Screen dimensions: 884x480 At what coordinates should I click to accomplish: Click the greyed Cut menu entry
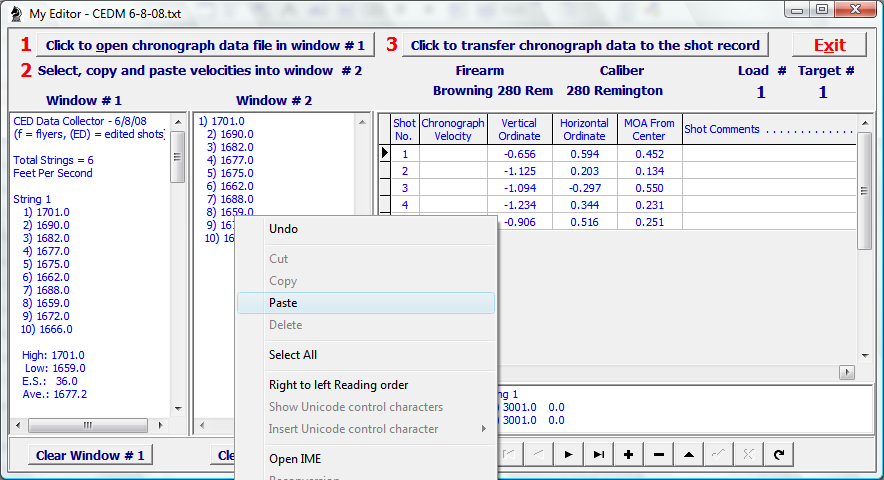pos(366,259)
